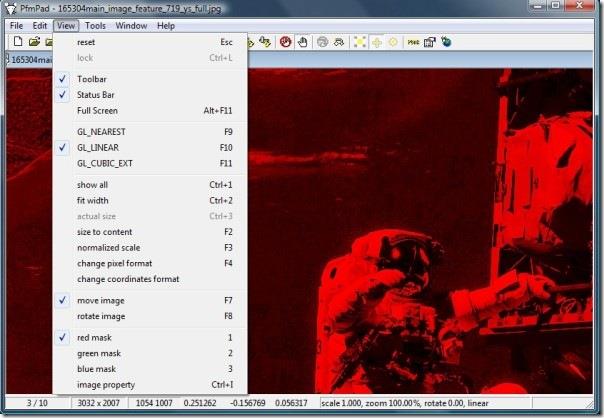The image size is (604, 418).
Task: Select GL_NEAREST filtering mode
Action: 101,132
